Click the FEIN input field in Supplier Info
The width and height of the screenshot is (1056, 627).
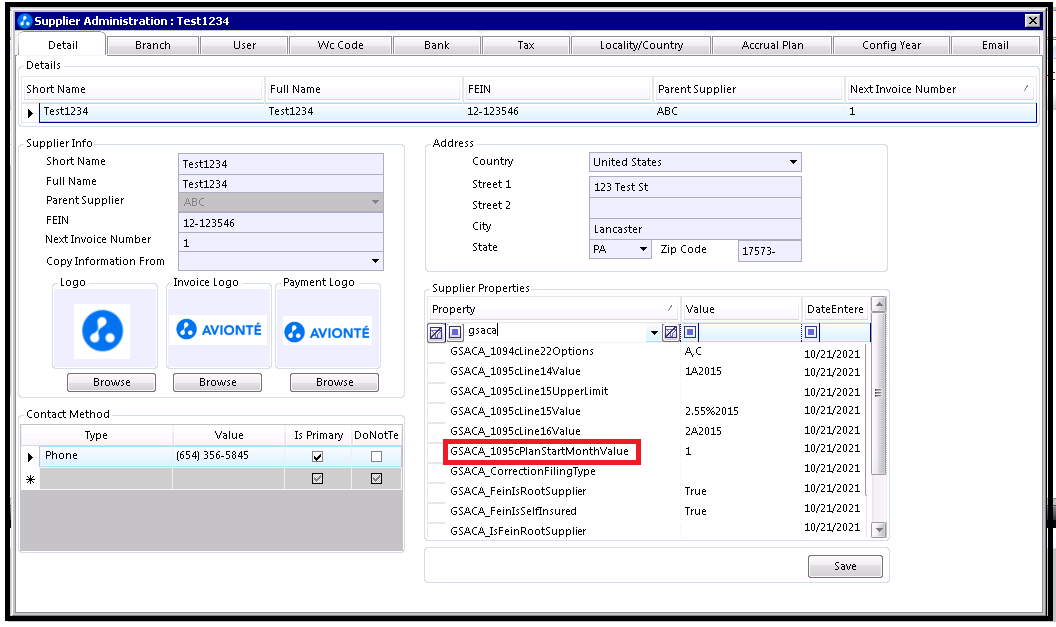pos(281,223)
